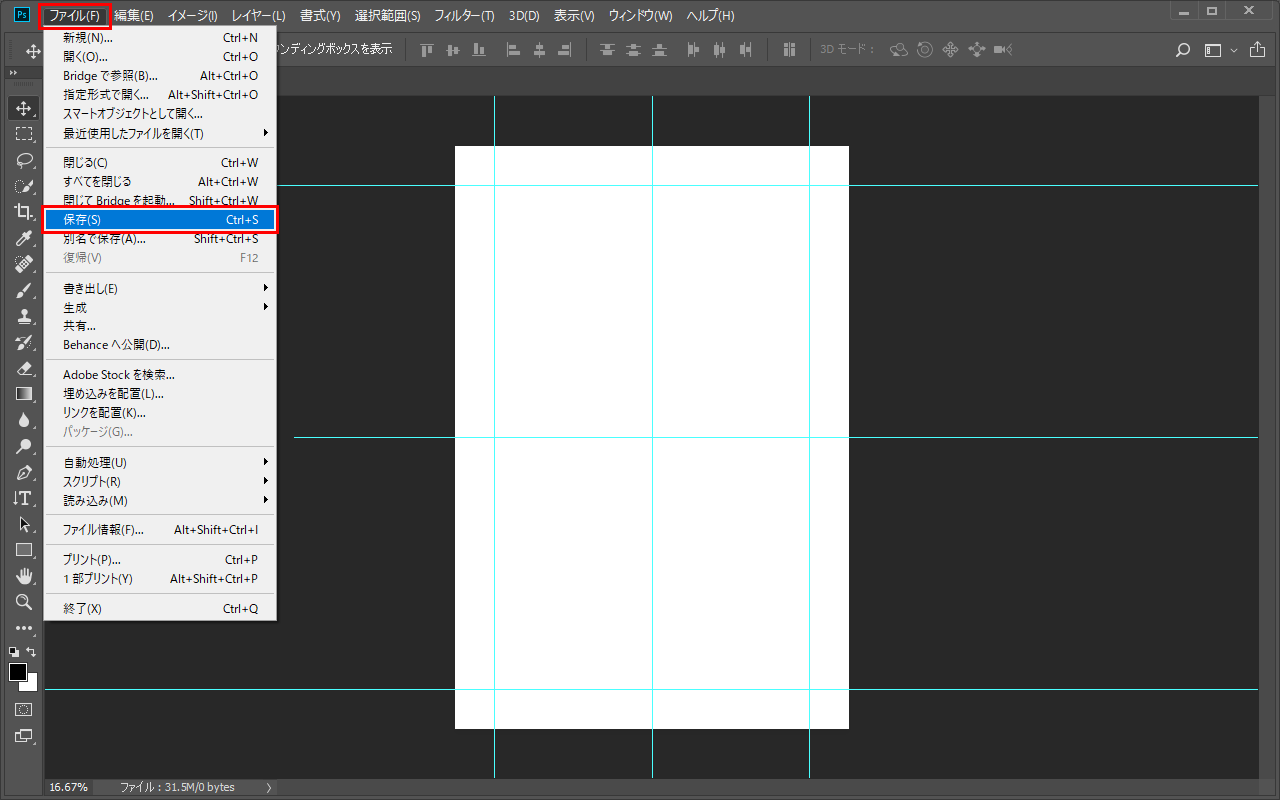This screenshot has width=1280, height=800.
Task: Select the Lasso tool
Action: pos(24,160)
